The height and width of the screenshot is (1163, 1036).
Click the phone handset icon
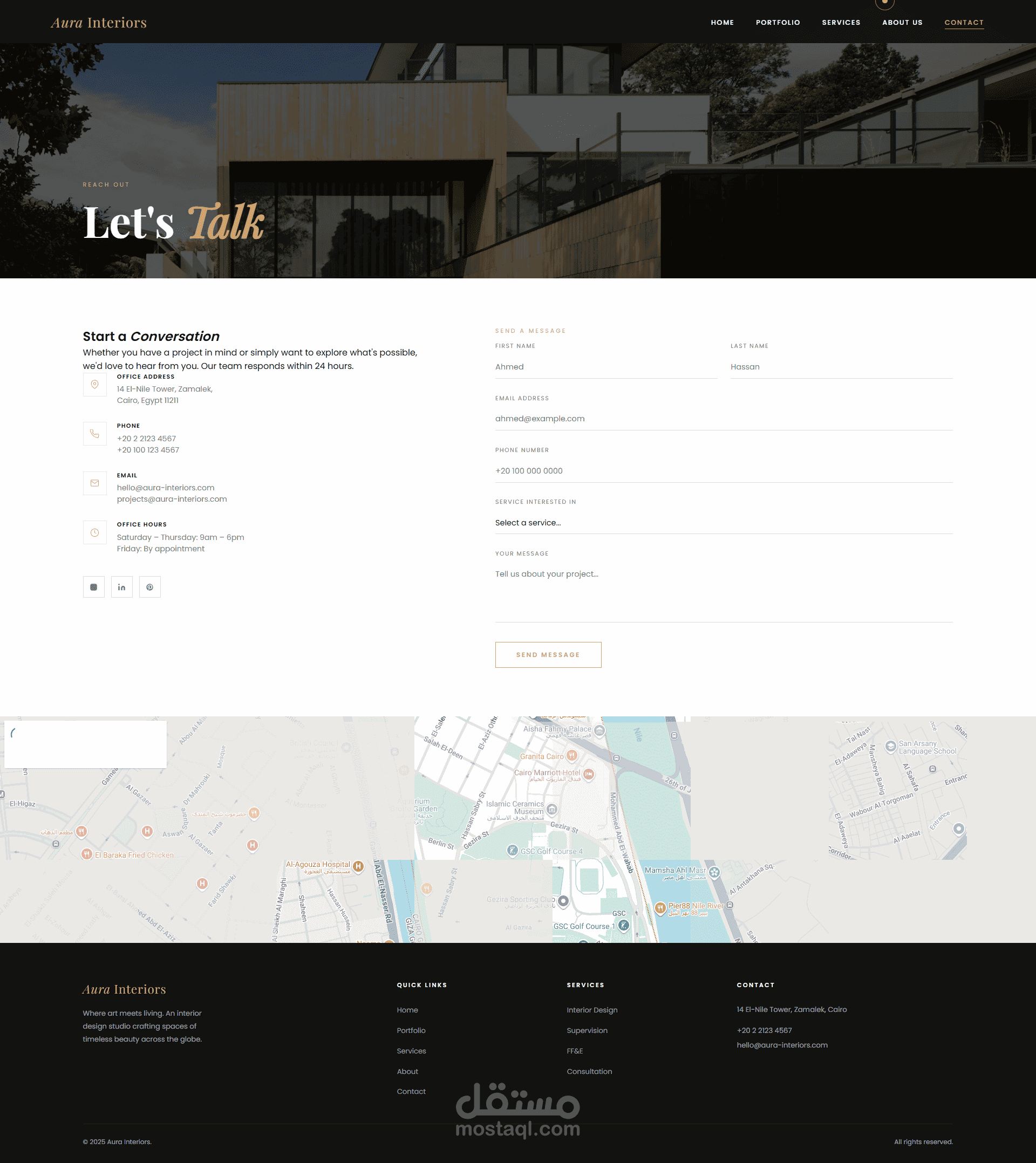(95, 434)
